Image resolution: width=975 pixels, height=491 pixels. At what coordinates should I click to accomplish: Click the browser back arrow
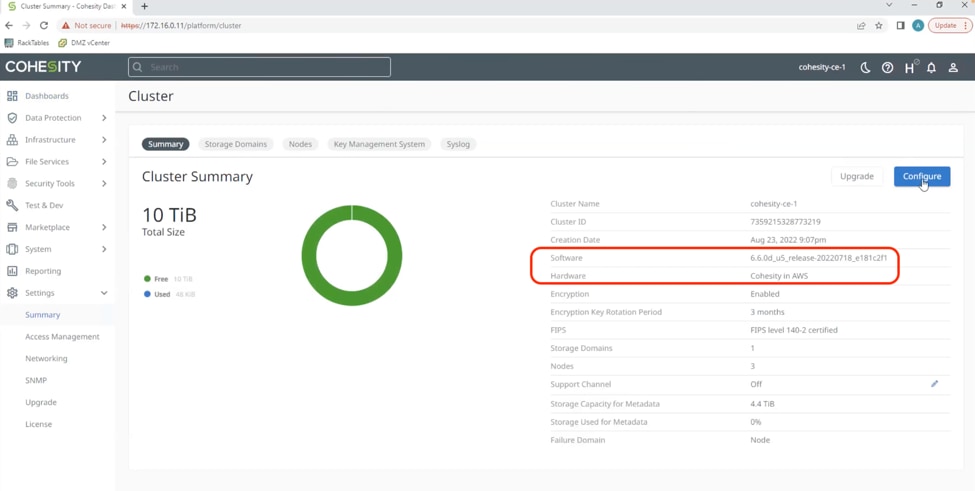(9, 25)
